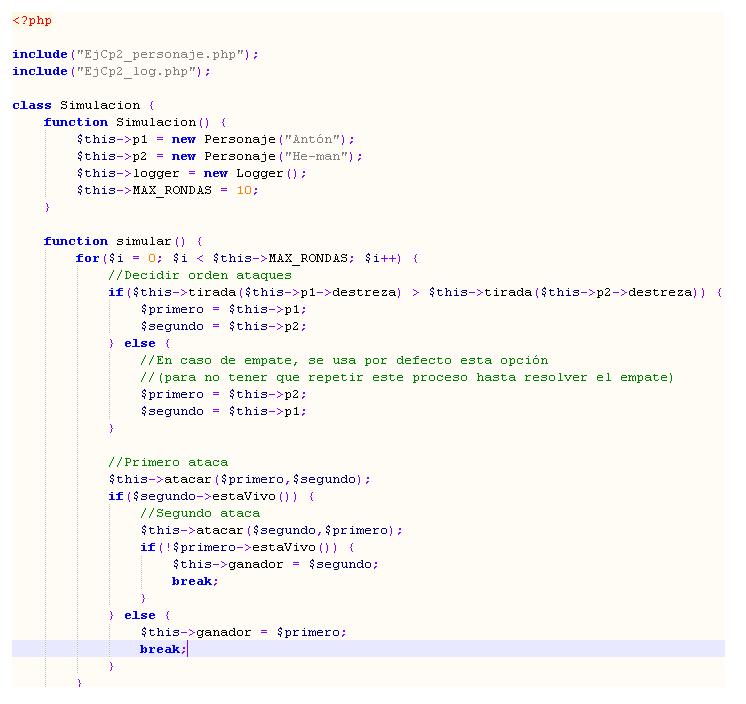Click the line "$segundo = $this->p1;"
Image resolution: width=746 pixels, height=704 pixels.
(x=223, y=411)
